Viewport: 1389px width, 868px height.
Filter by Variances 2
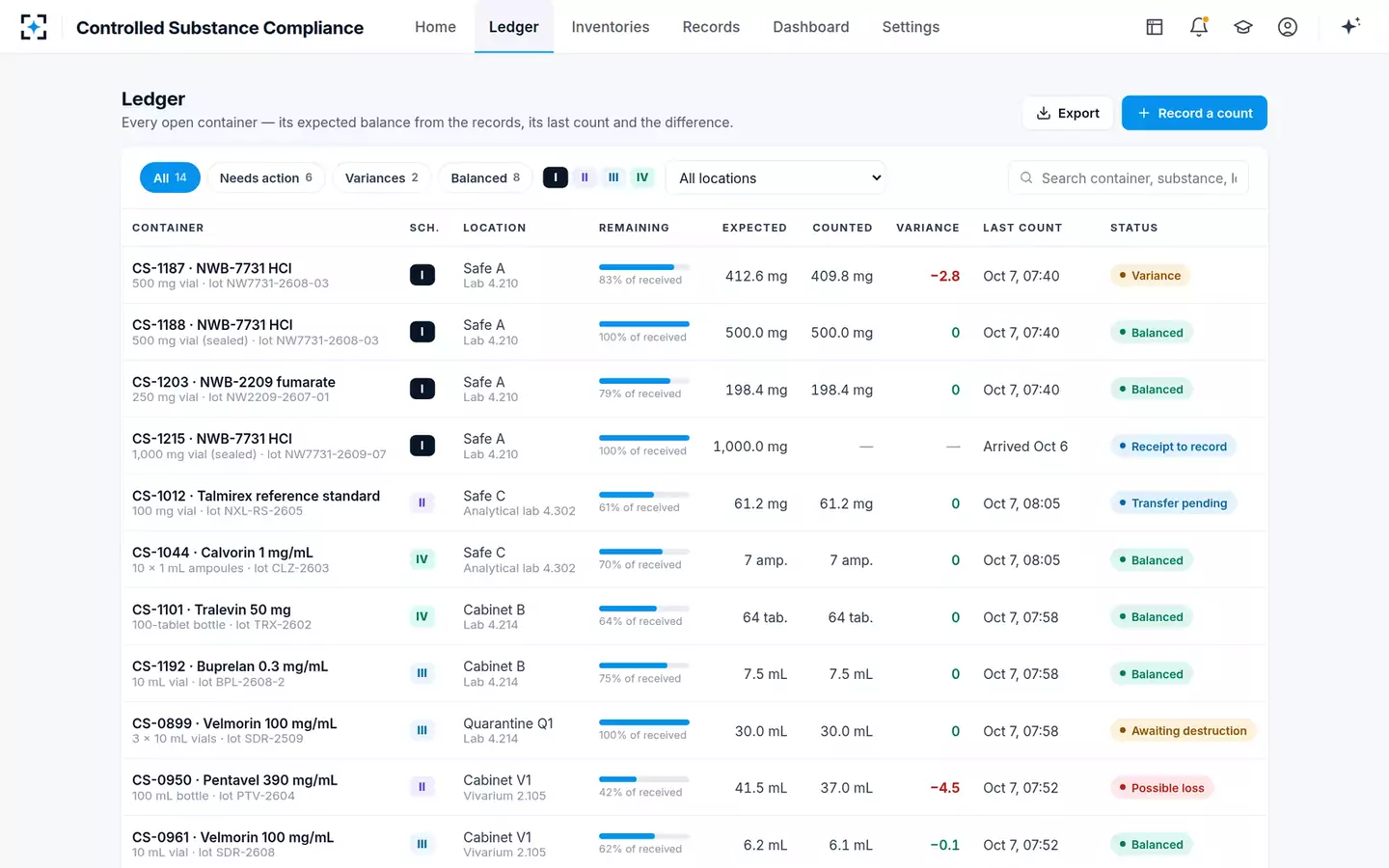[382, 177]
